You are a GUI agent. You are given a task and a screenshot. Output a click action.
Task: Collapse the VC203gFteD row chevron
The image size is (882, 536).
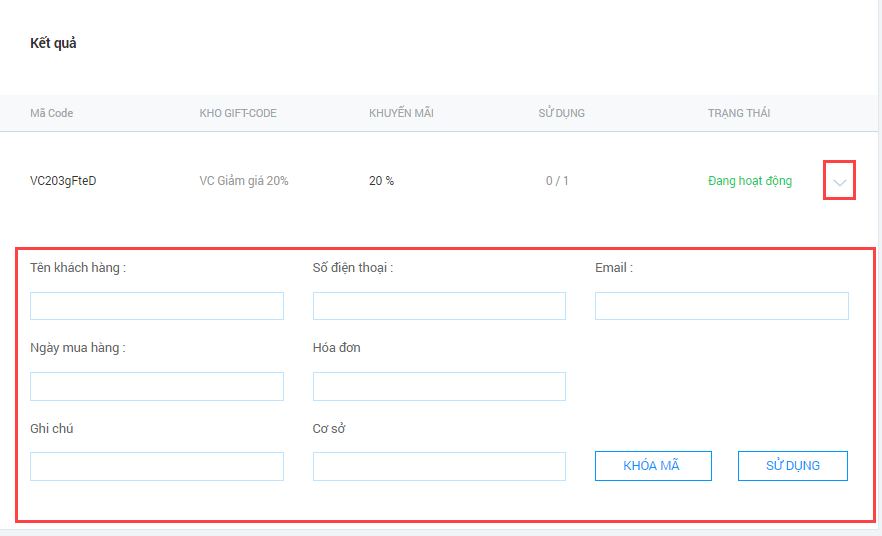click(x=839, y=182)
